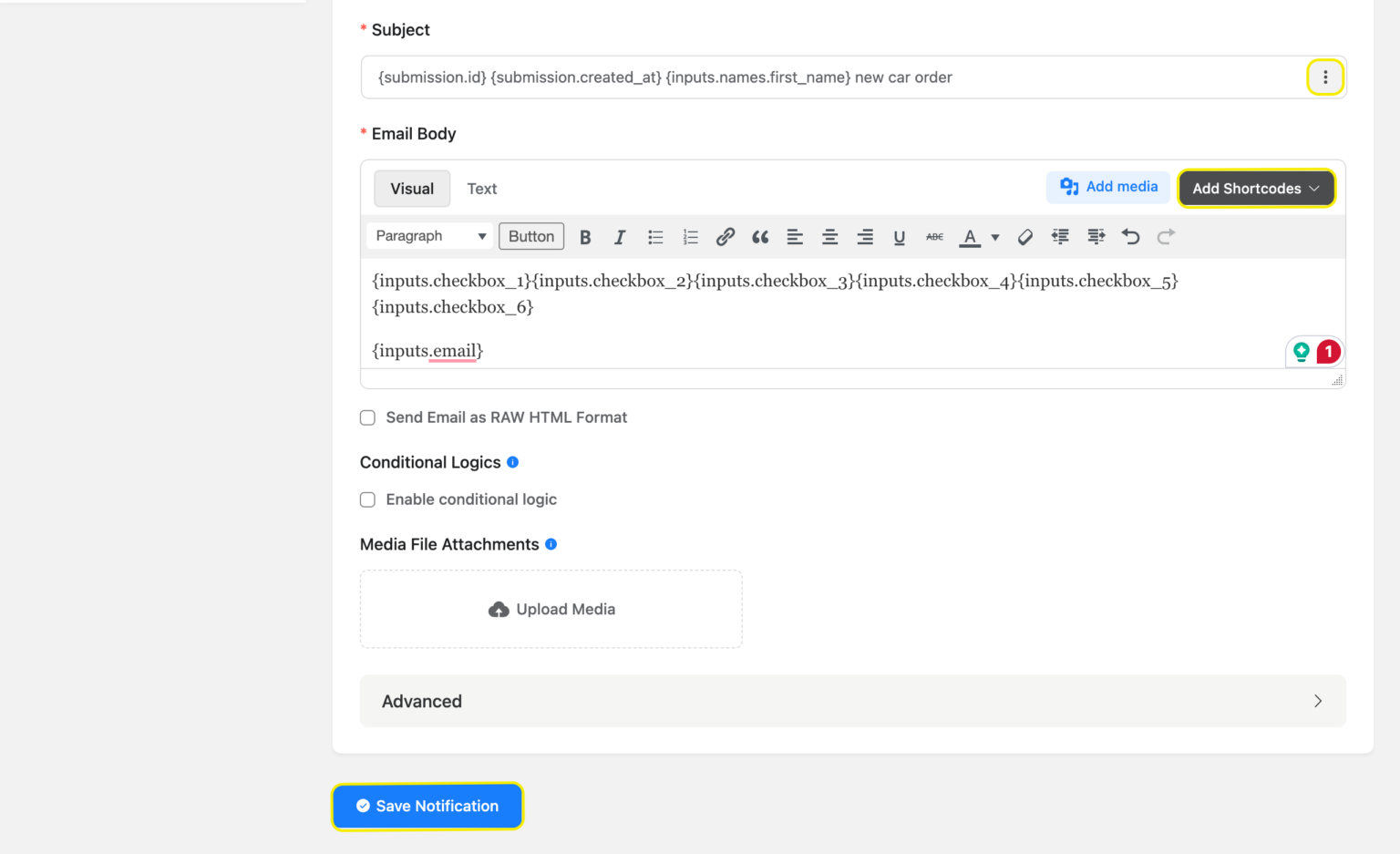Insert a bulleted list
The image size is (1400, 854).
point(655,236)
